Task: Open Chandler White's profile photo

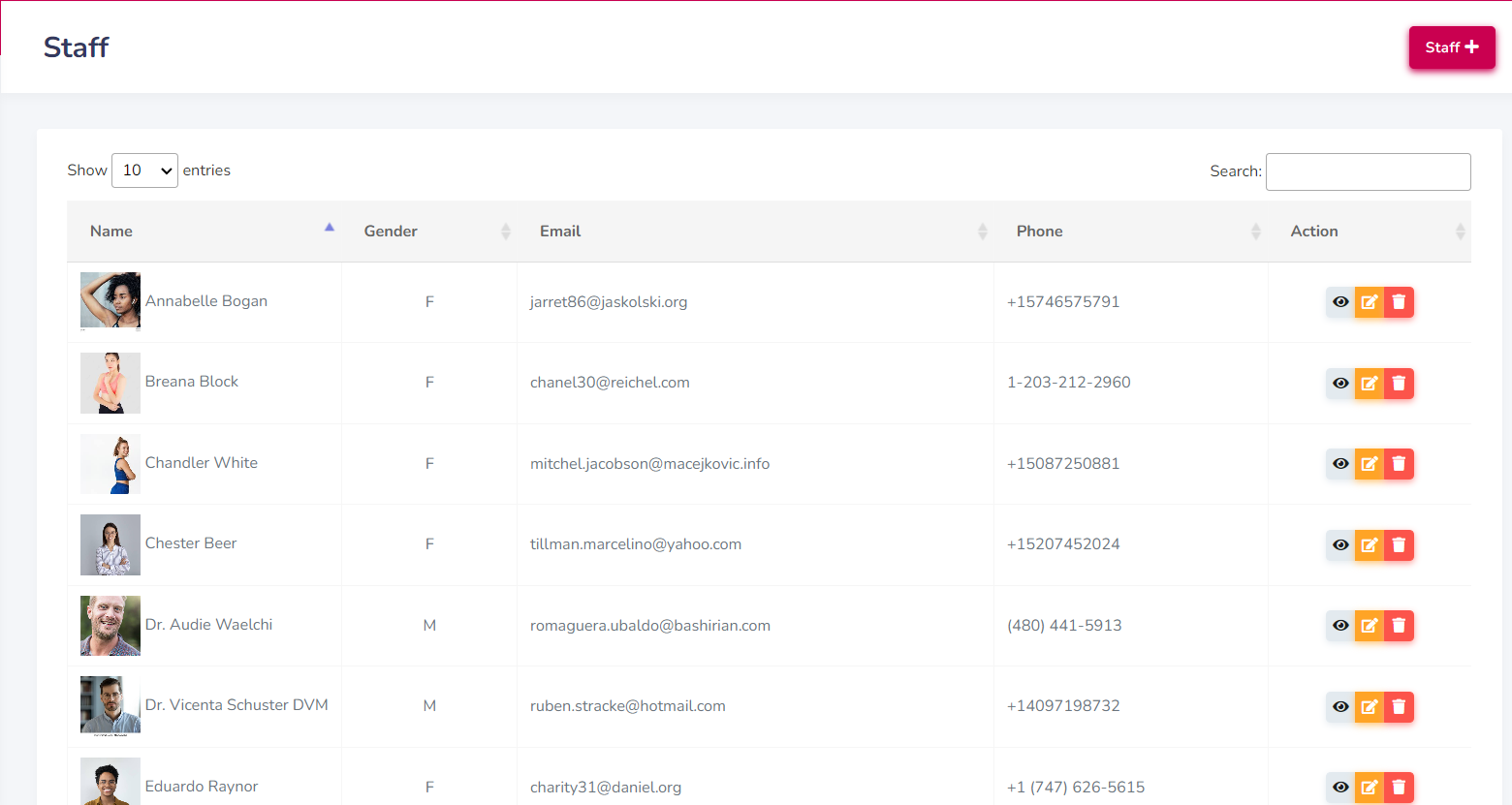Action: [x=110, y=464]
